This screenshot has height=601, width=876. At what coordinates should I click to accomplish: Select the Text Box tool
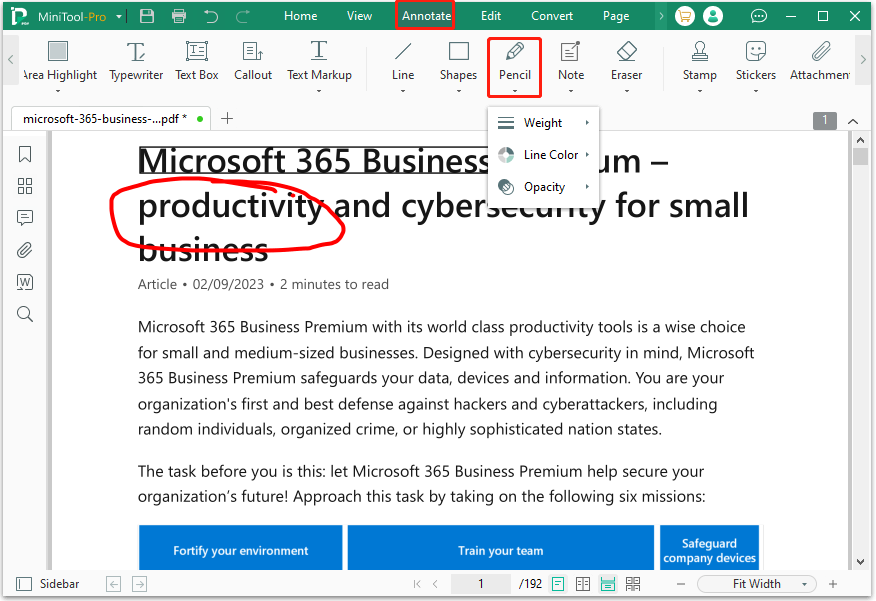tap(197, 61)
